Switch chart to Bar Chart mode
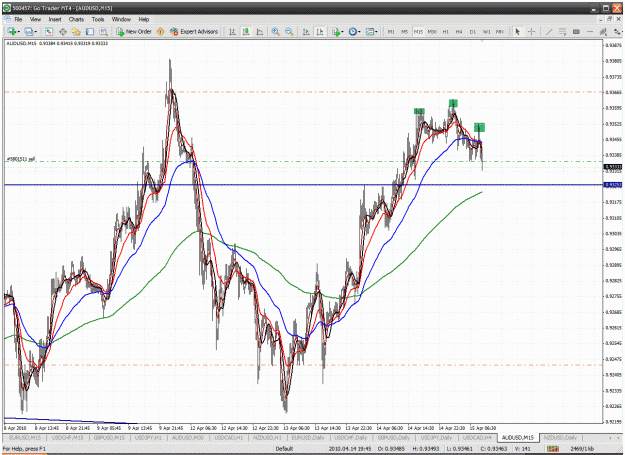This screenshot has height=455, width=625. tap(232, 31)
